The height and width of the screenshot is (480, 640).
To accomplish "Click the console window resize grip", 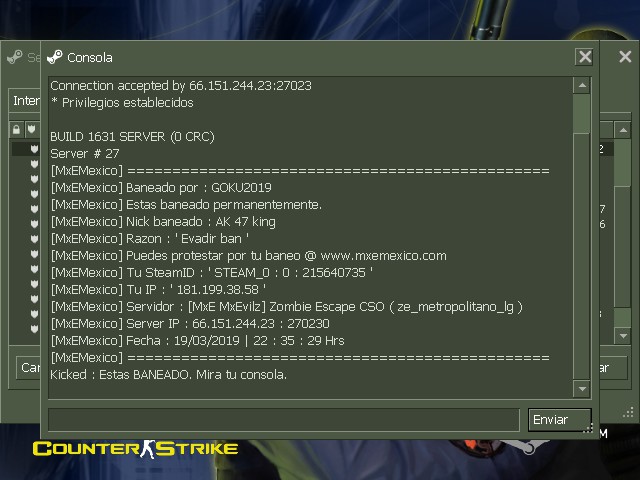I will [x=588, y=429].
